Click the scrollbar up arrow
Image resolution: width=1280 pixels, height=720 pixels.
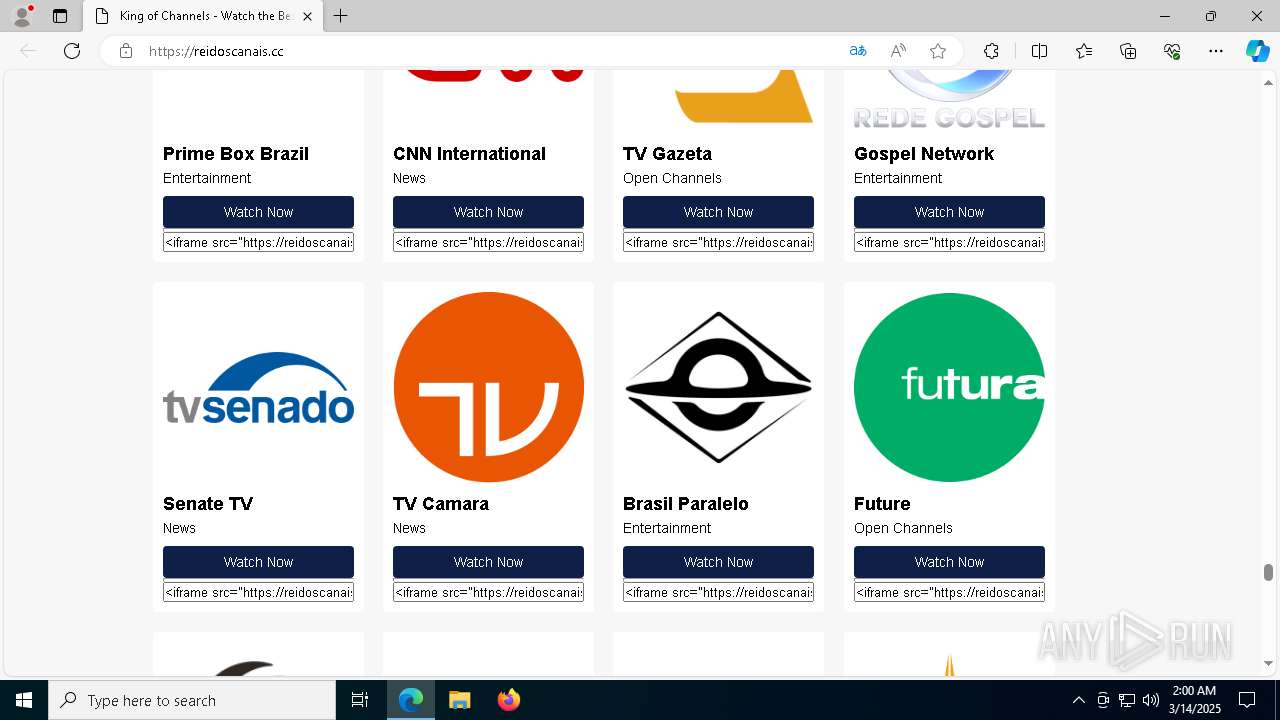[1268, 82]
